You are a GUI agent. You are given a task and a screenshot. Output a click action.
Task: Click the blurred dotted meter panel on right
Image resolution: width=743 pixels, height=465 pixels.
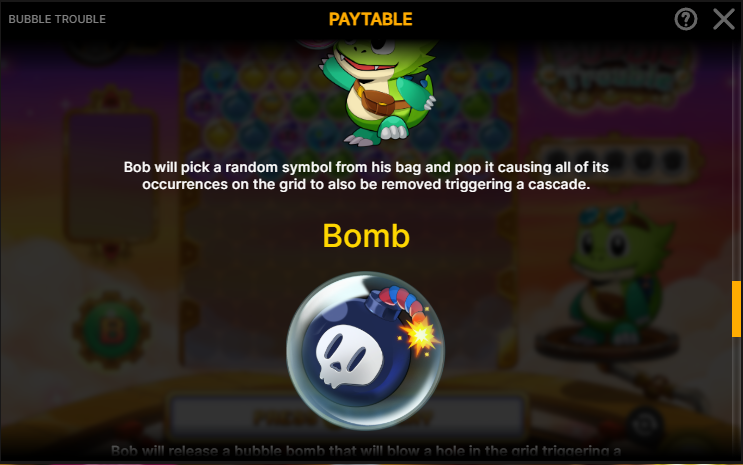point(614,160)
